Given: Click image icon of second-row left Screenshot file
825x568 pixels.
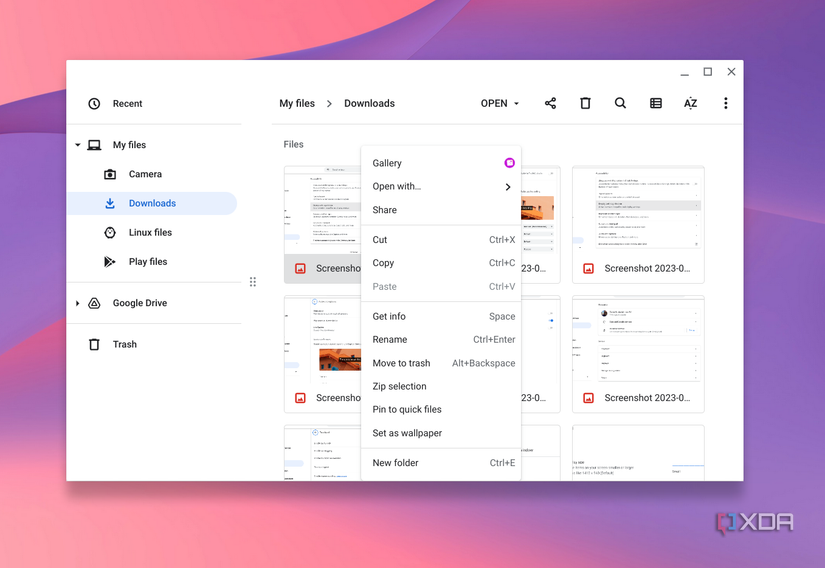Looking at the screenshot, I should coord(300,398).
